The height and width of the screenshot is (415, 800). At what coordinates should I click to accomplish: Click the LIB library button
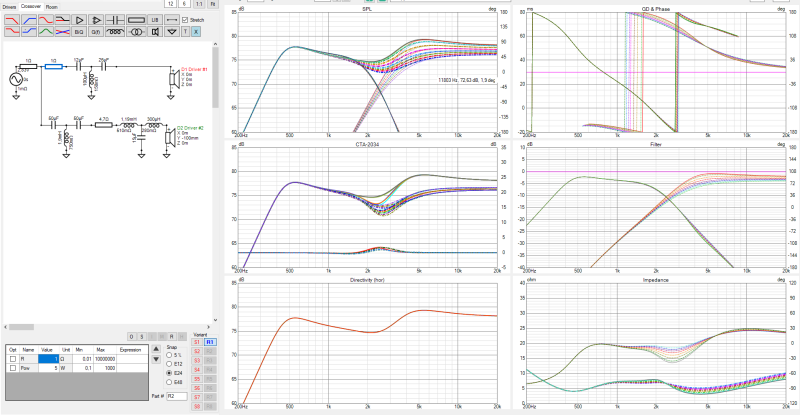coord(155,20)
